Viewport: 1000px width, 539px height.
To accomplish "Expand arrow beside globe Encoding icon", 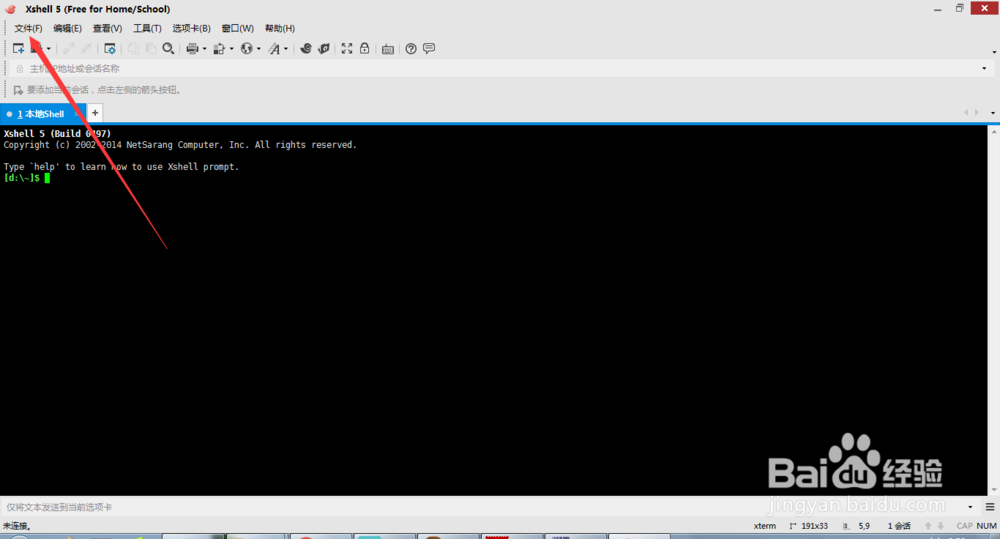I will (x=258, y=48).
